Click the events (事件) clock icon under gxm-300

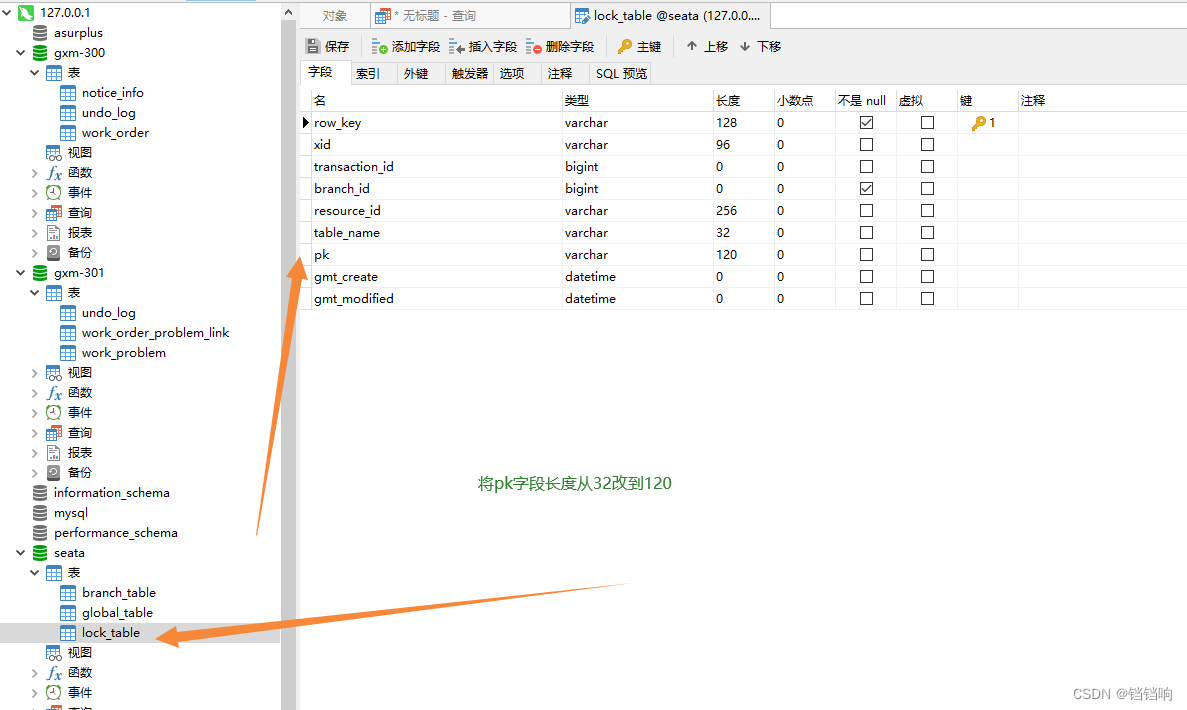point(54,193)
